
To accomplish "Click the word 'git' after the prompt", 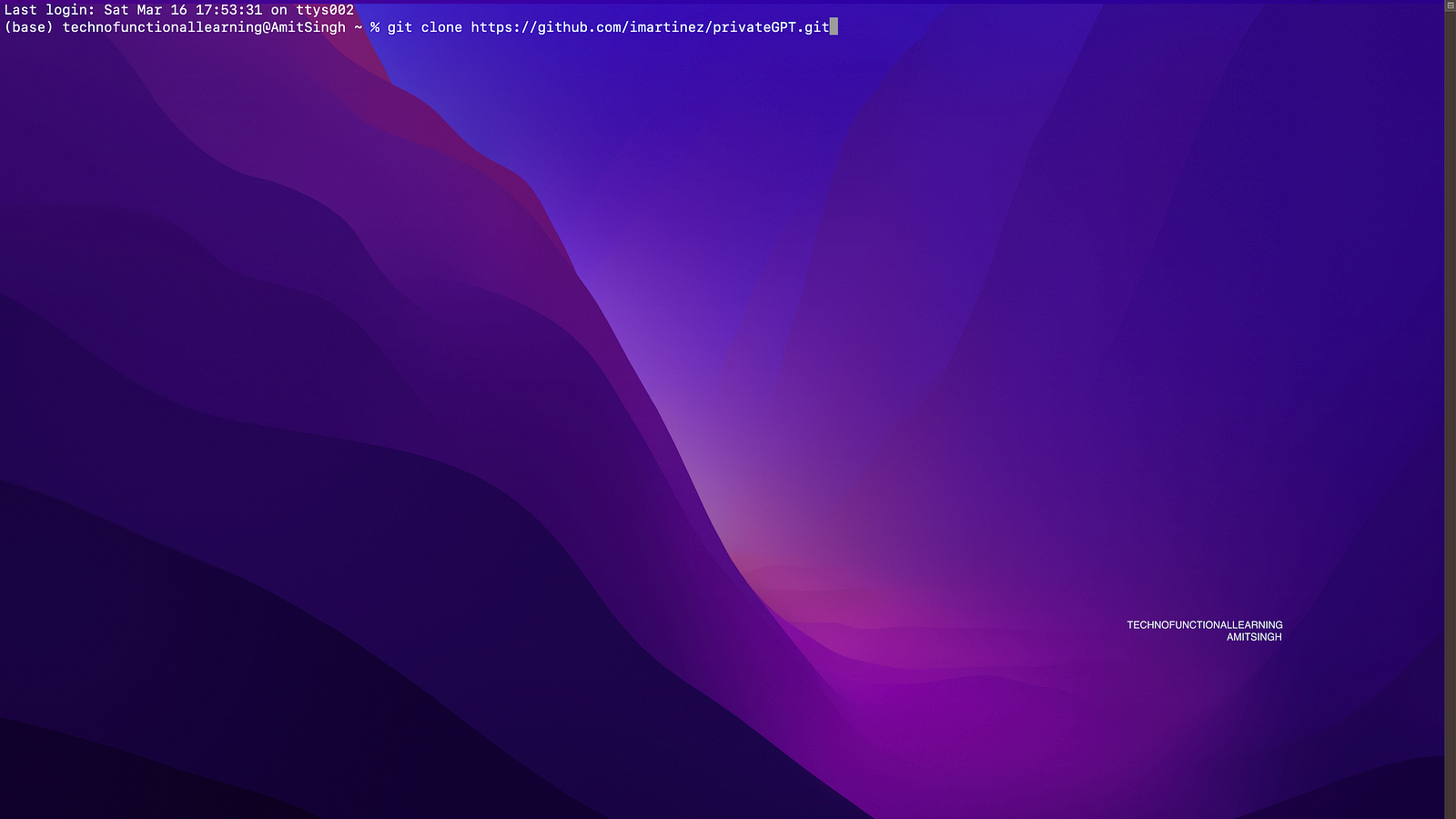I will pos(399,27).
